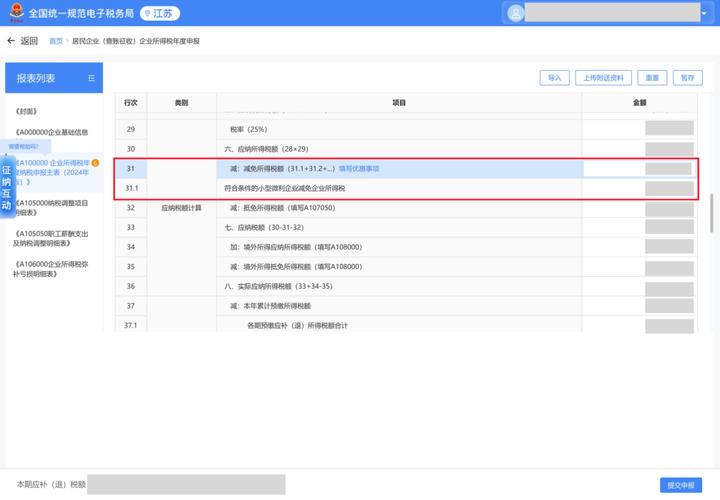The image size is (720, 500).
Task: Click row text 七、应纳税额（30-31-32）
Action: pos(264,227)
